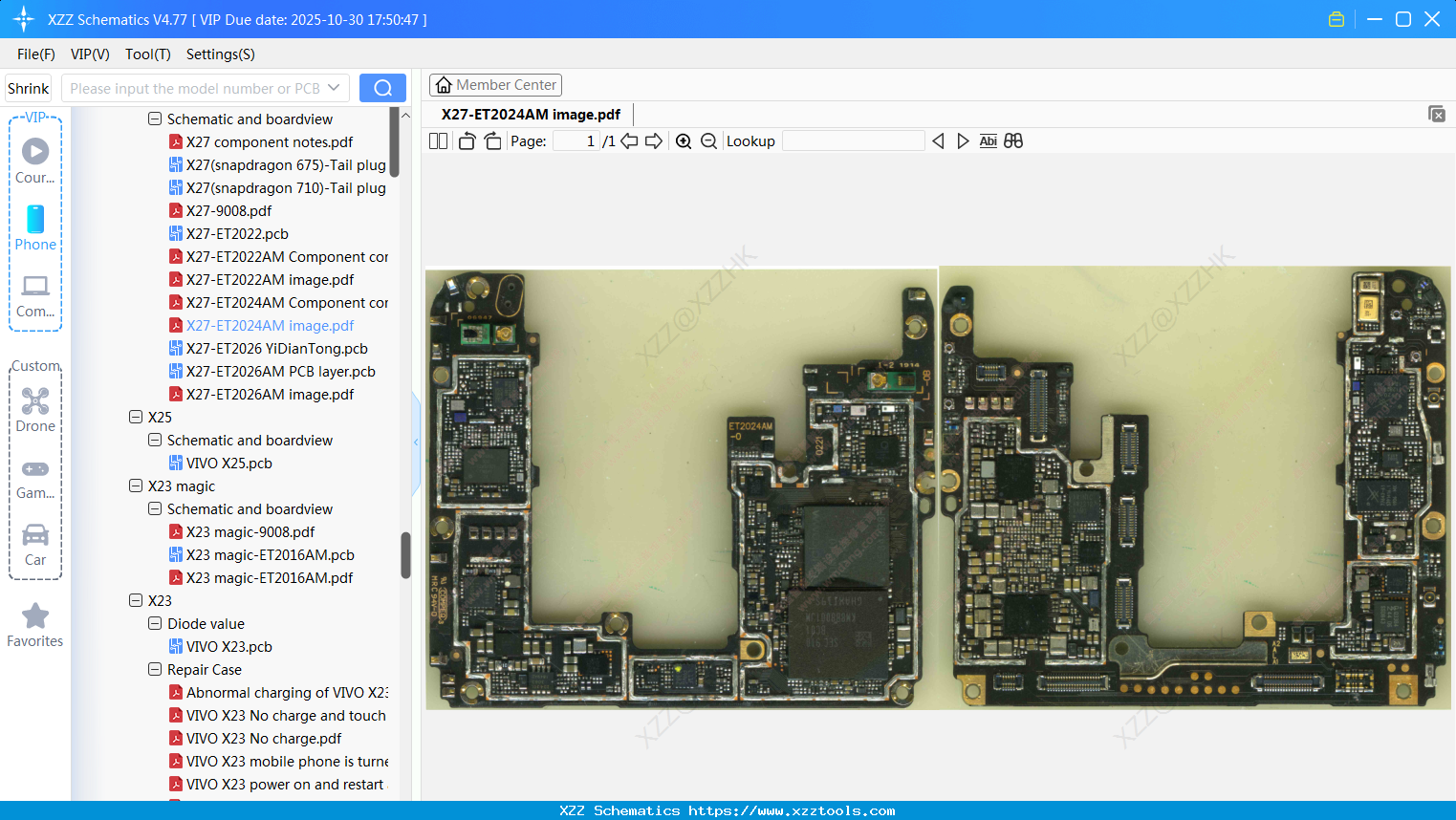
Task: Rotate the page counterclockwise
Action: click(x=467, y=141)
